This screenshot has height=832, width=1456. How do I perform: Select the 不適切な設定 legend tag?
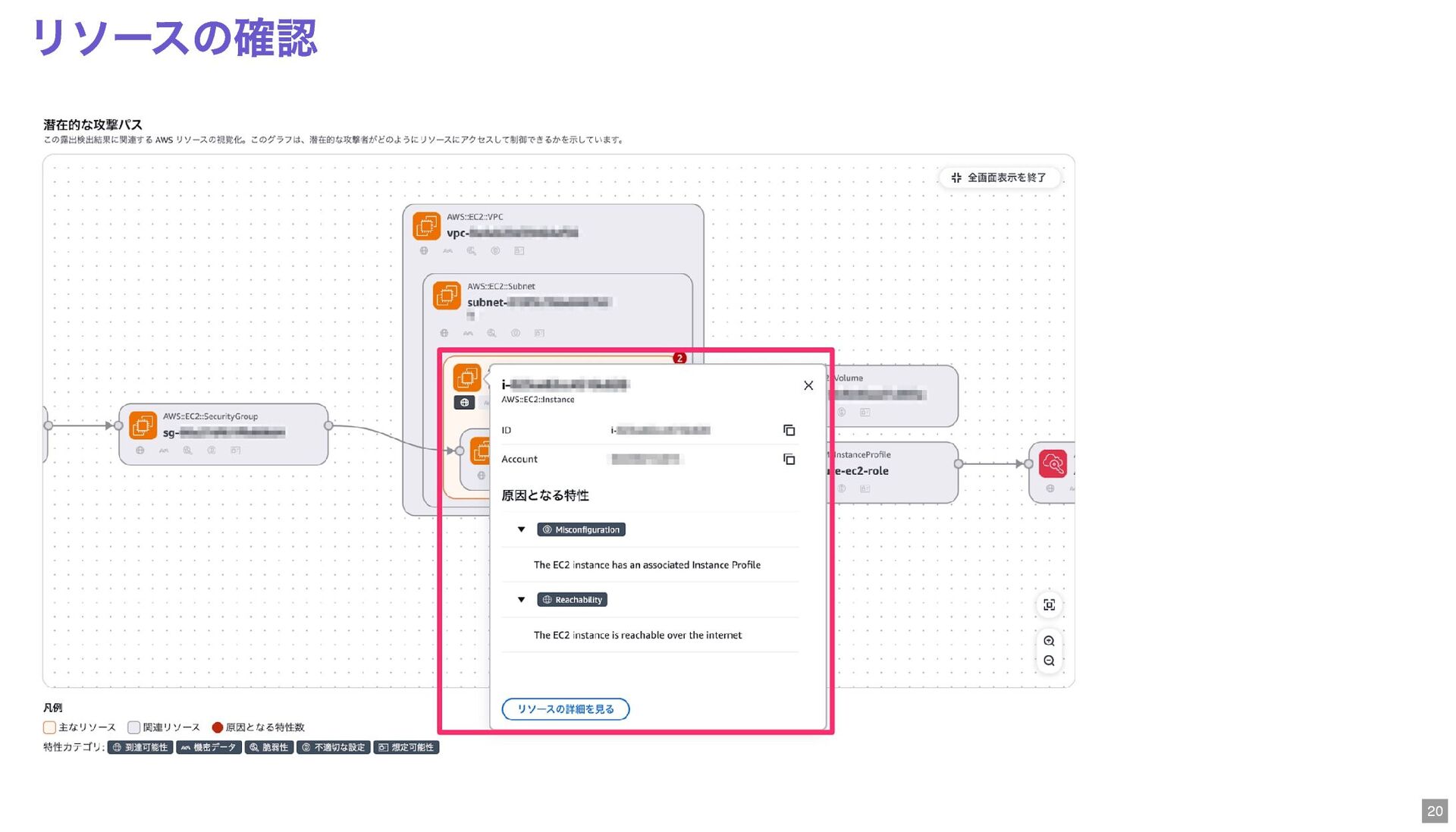click(x=334, y=748)
